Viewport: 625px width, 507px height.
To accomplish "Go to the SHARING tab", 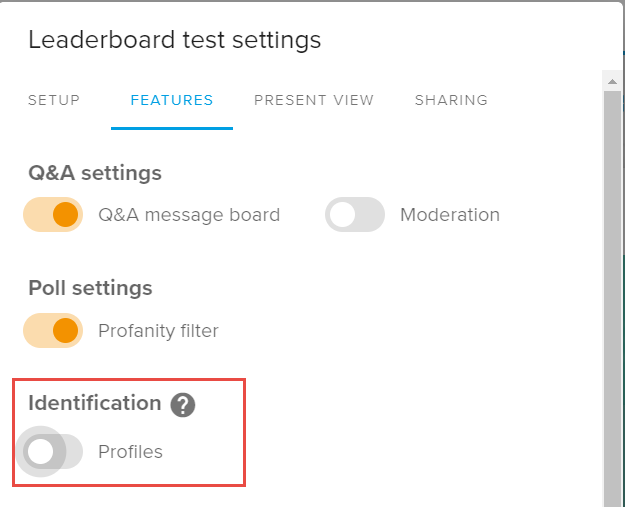I will 451,100.
